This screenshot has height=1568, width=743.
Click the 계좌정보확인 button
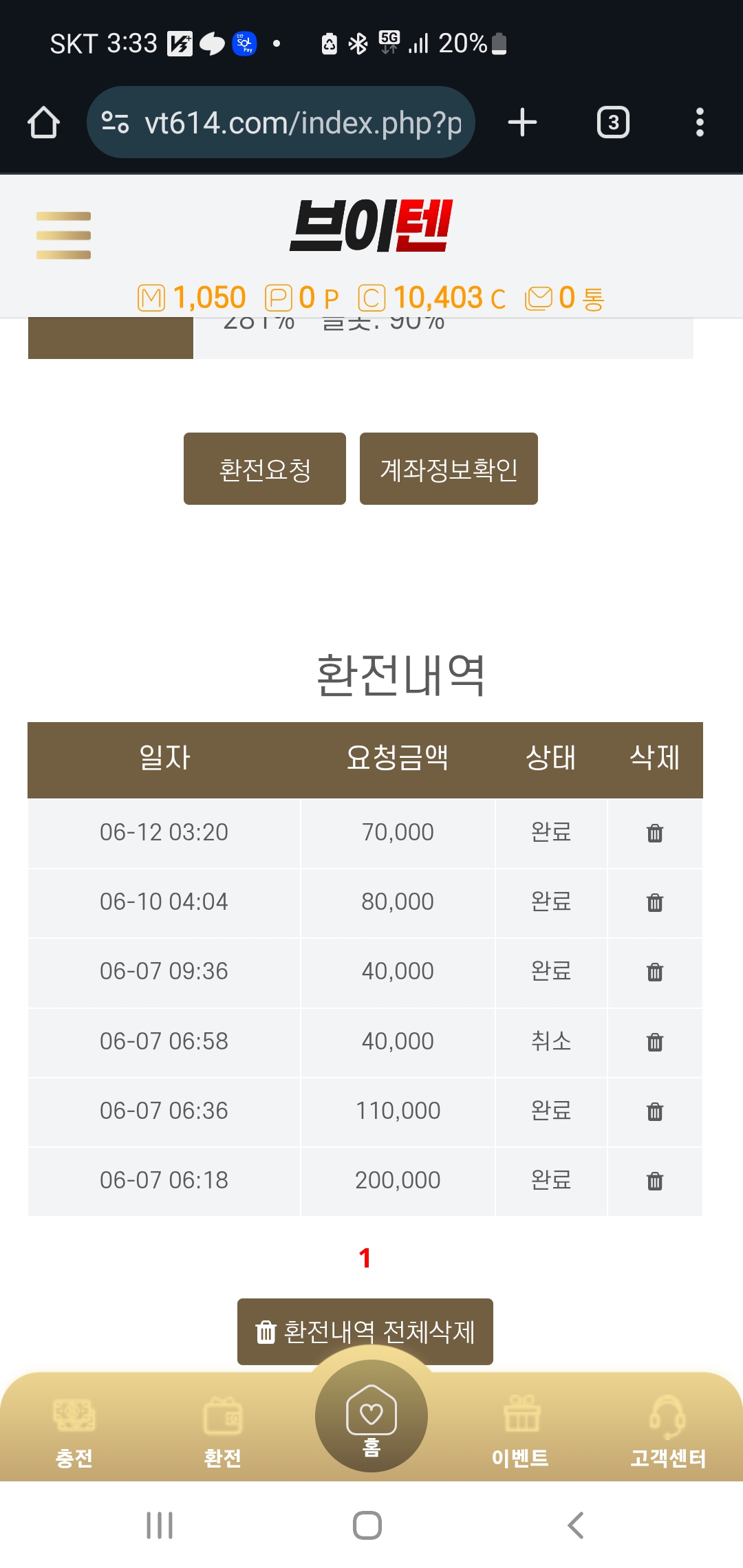tap(449, 469)
